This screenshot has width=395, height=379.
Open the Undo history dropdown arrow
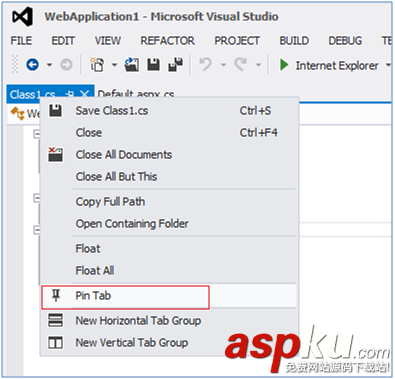pos(223,65)
